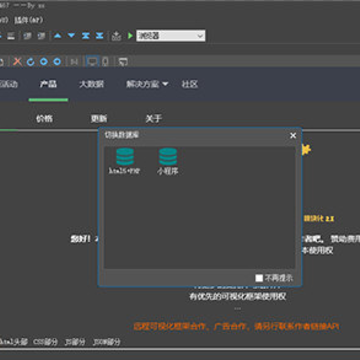The width and height of the screenshot is (360, 360).
Task: Switch to desktop monitor preview icon
Action: coord(92,62)
